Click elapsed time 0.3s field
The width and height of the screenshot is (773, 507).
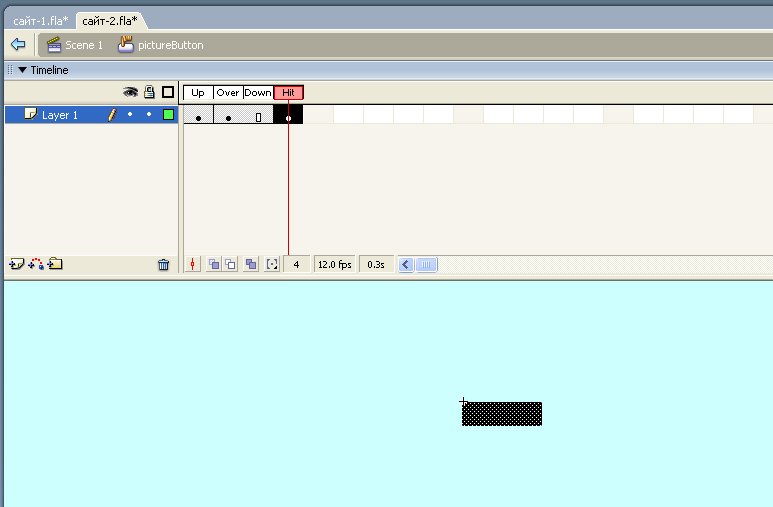(376, 264)
